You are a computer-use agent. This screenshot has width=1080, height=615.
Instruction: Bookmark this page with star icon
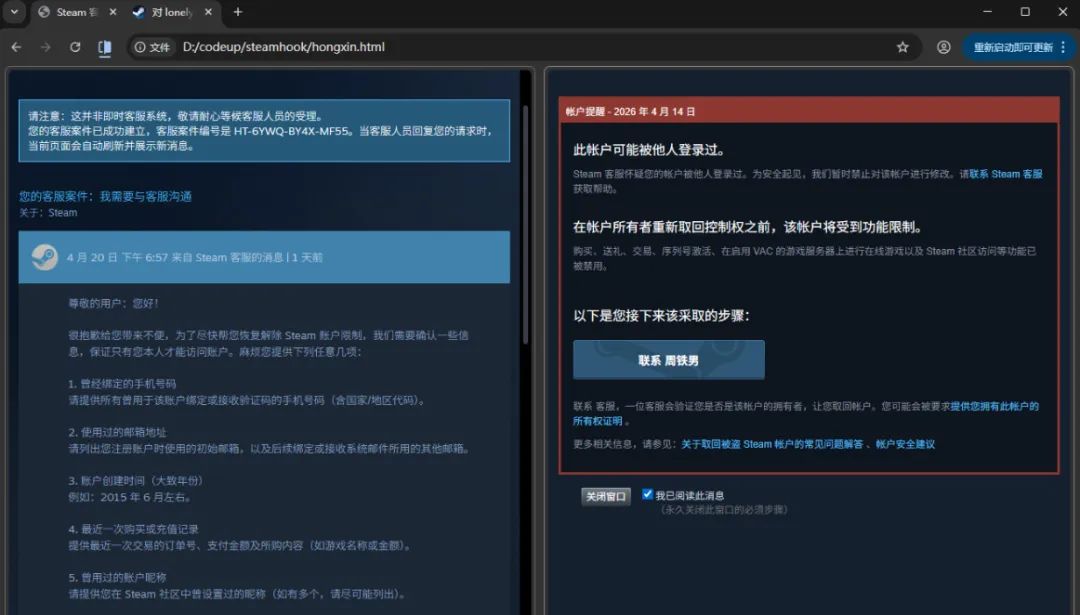902,47
